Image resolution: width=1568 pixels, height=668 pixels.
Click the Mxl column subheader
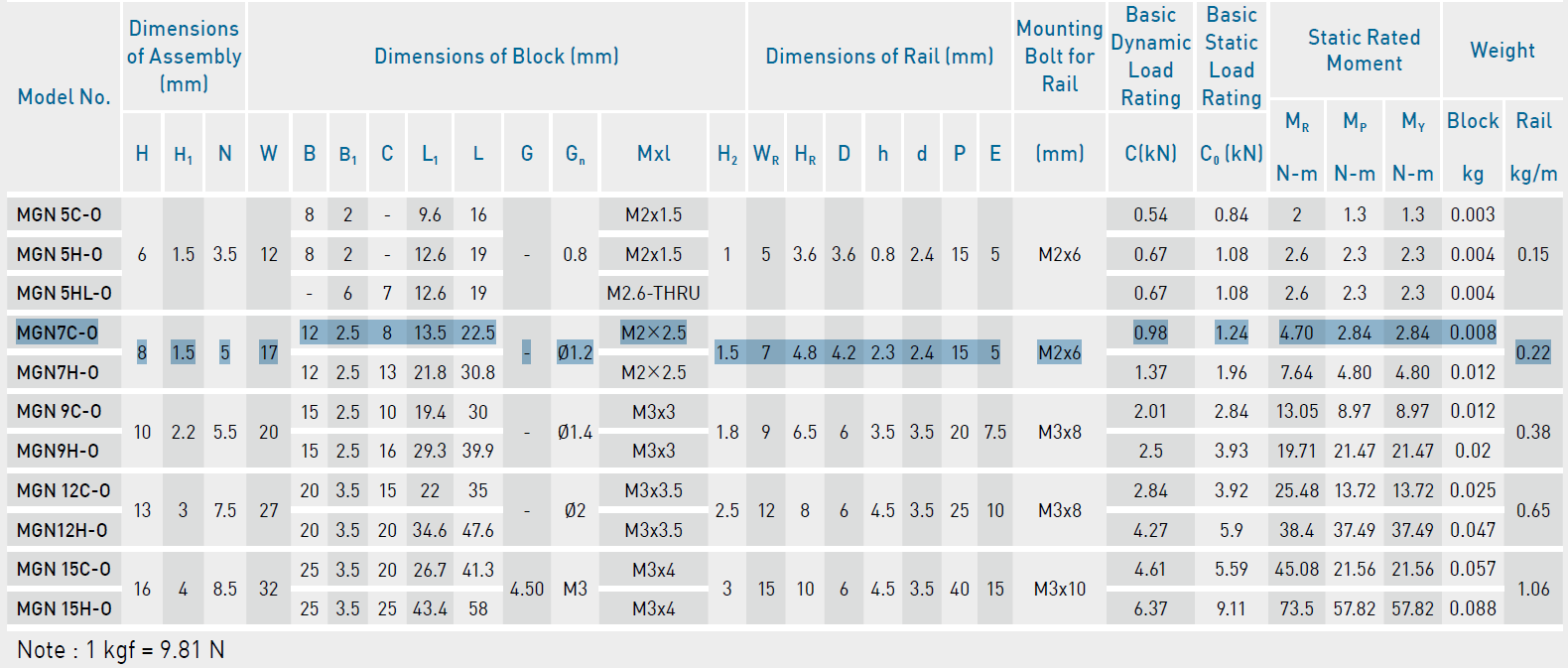tap(653, 154)
